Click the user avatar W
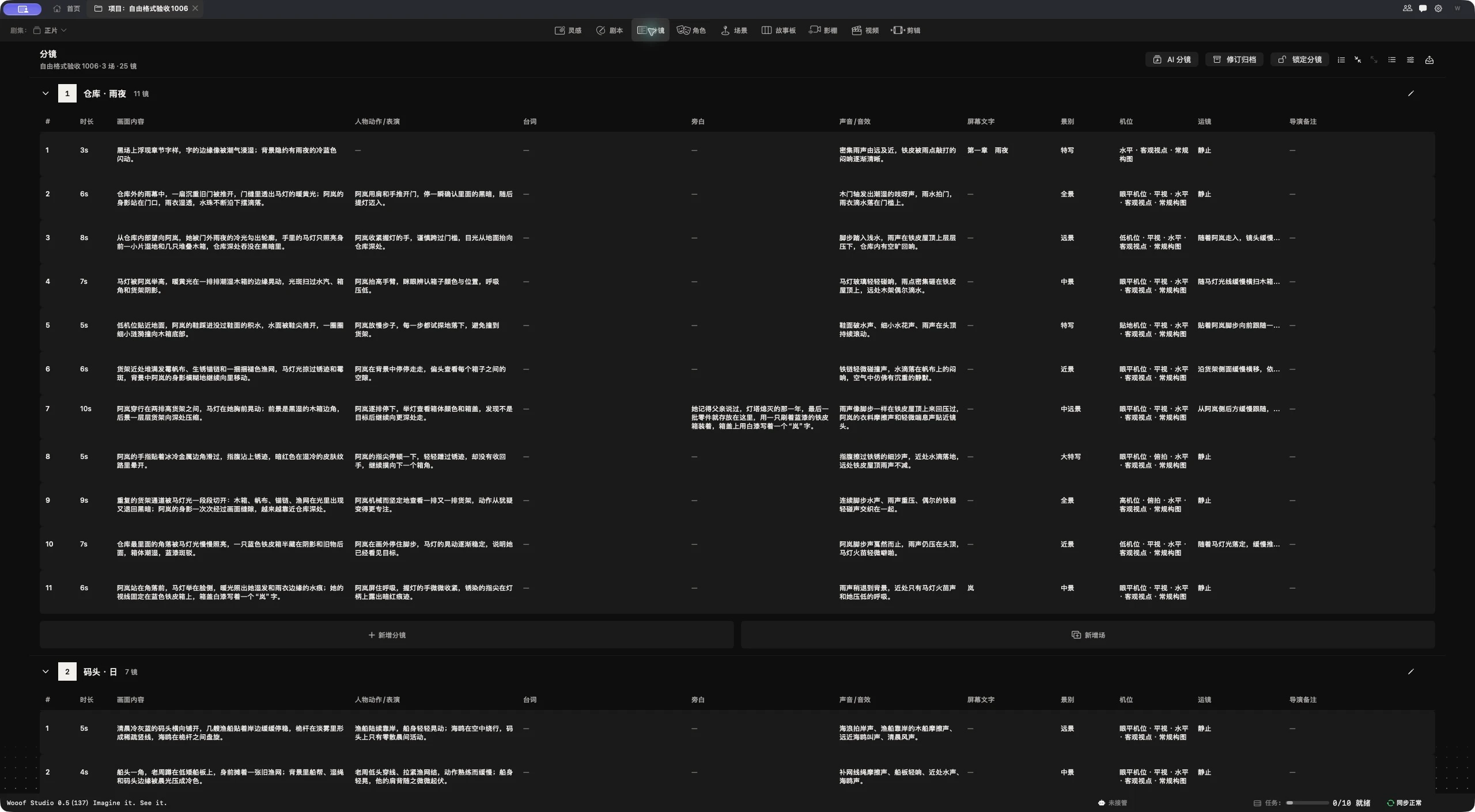 pos(1458,9)
